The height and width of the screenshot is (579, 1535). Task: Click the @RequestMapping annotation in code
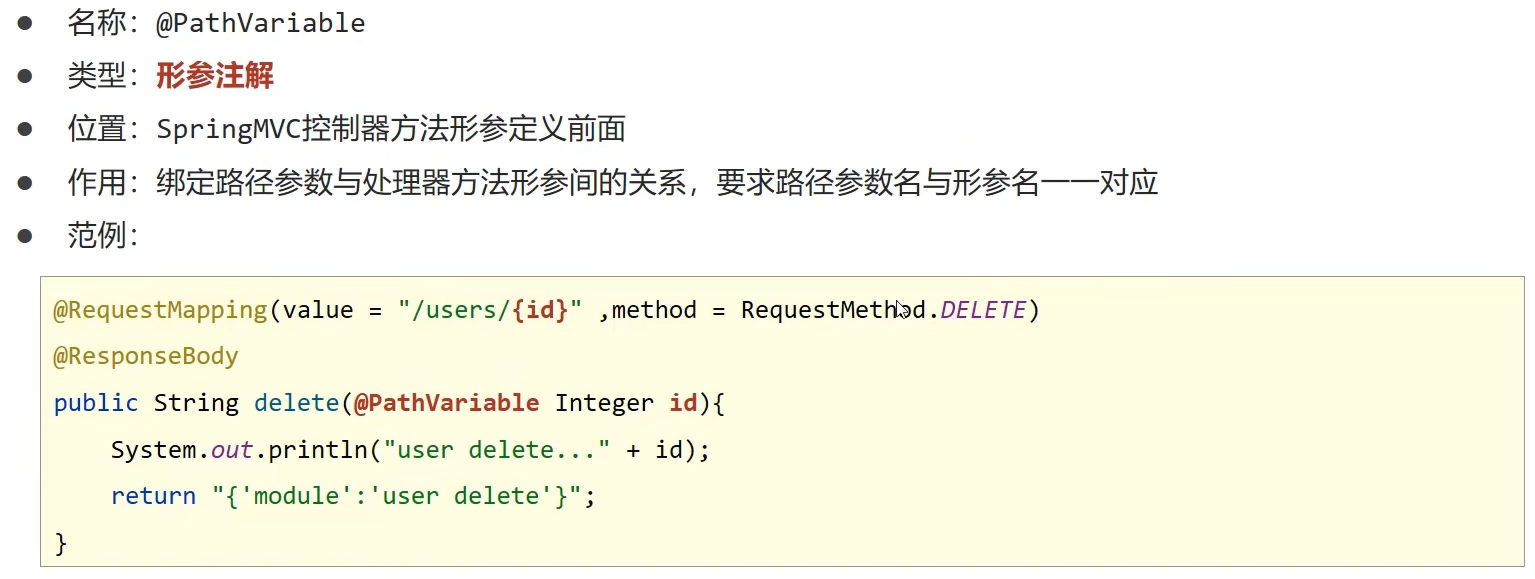(160, 310)
